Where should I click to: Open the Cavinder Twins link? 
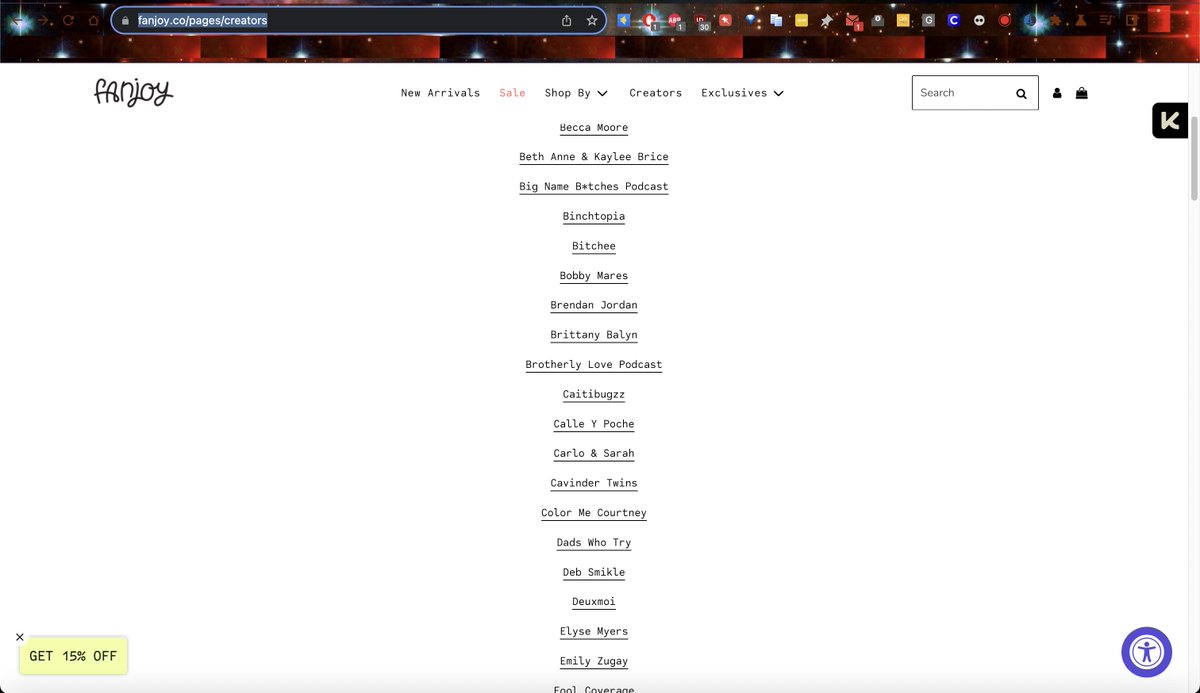(x=594, y=483)
